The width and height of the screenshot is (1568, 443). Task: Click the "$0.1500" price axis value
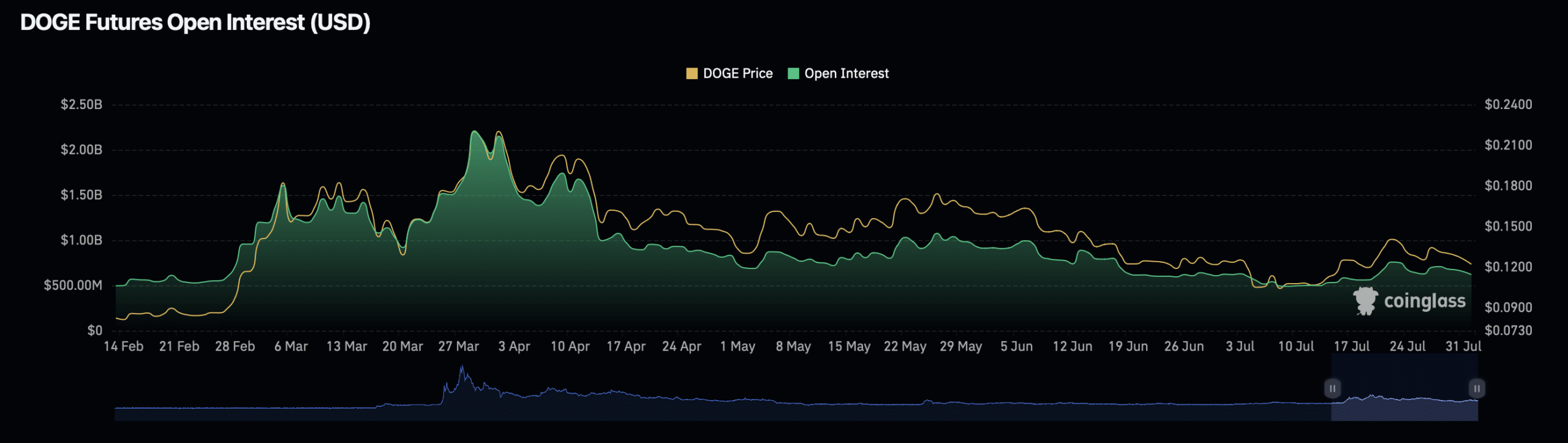[x=1509, y=226]
